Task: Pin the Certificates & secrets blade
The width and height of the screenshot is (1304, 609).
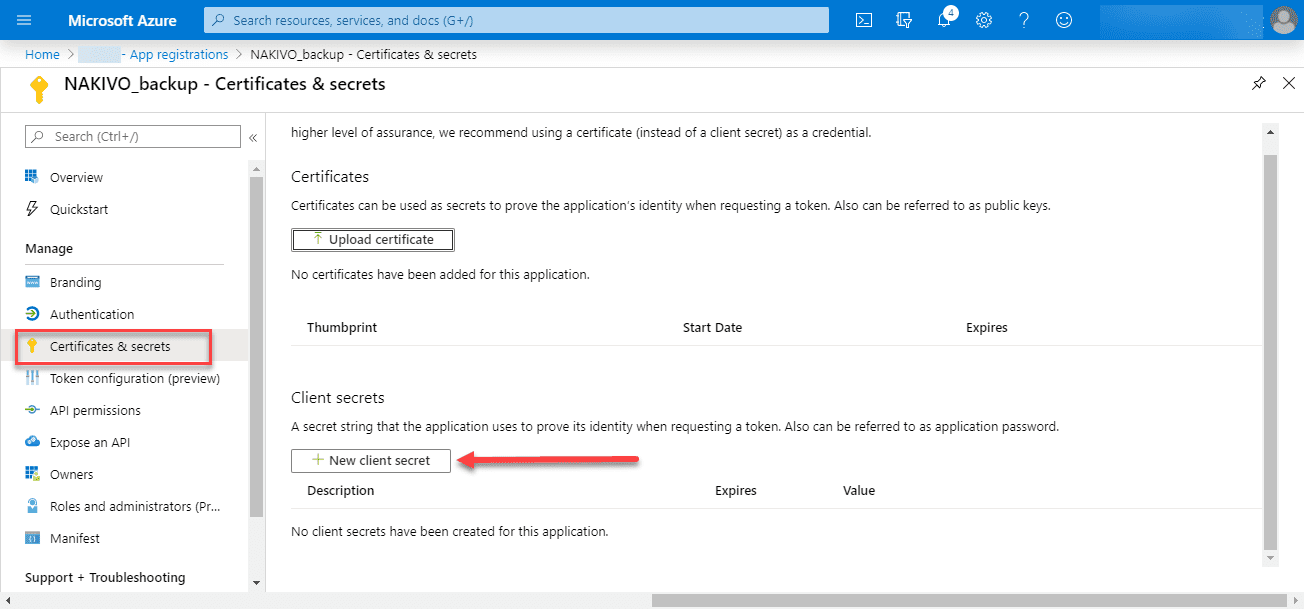Action: pos(1259,84)
